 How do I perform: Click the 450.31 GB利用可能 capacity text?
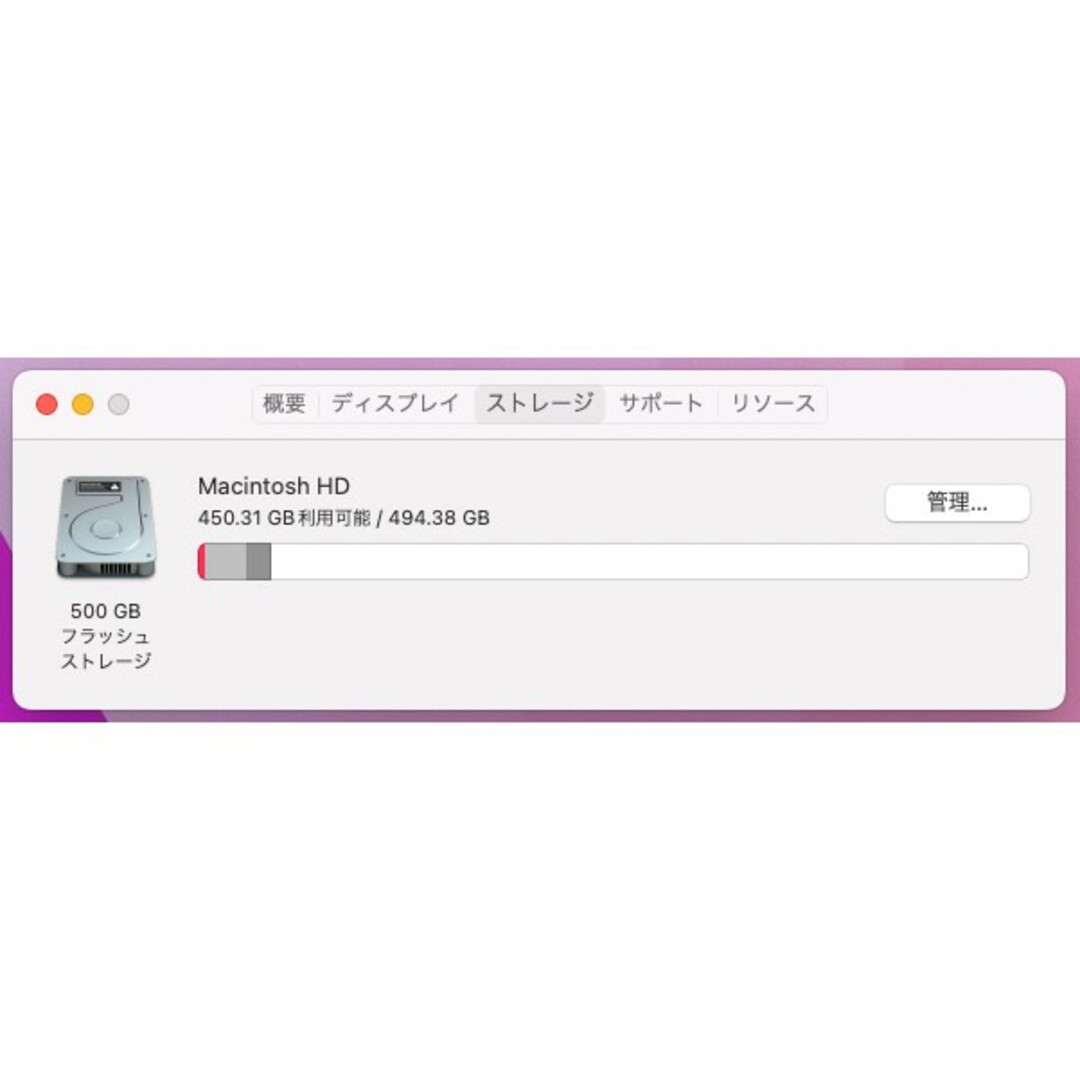coord(284,518)
